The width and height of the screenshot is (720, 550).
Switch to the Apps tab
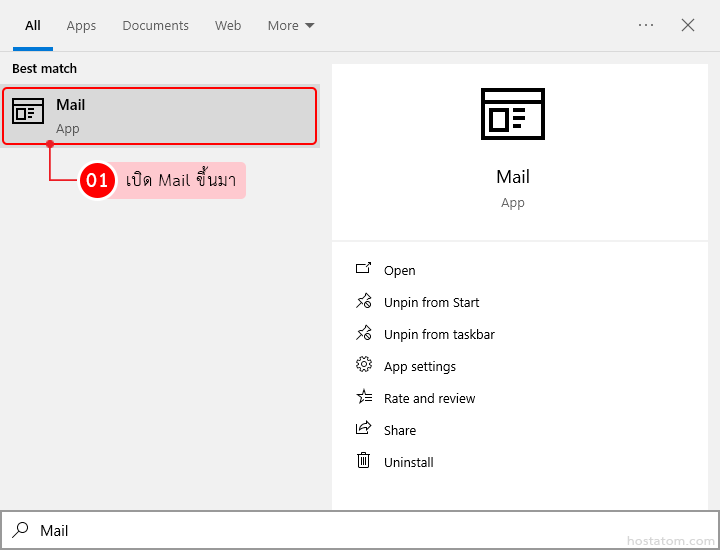click(x=81, y=26)
